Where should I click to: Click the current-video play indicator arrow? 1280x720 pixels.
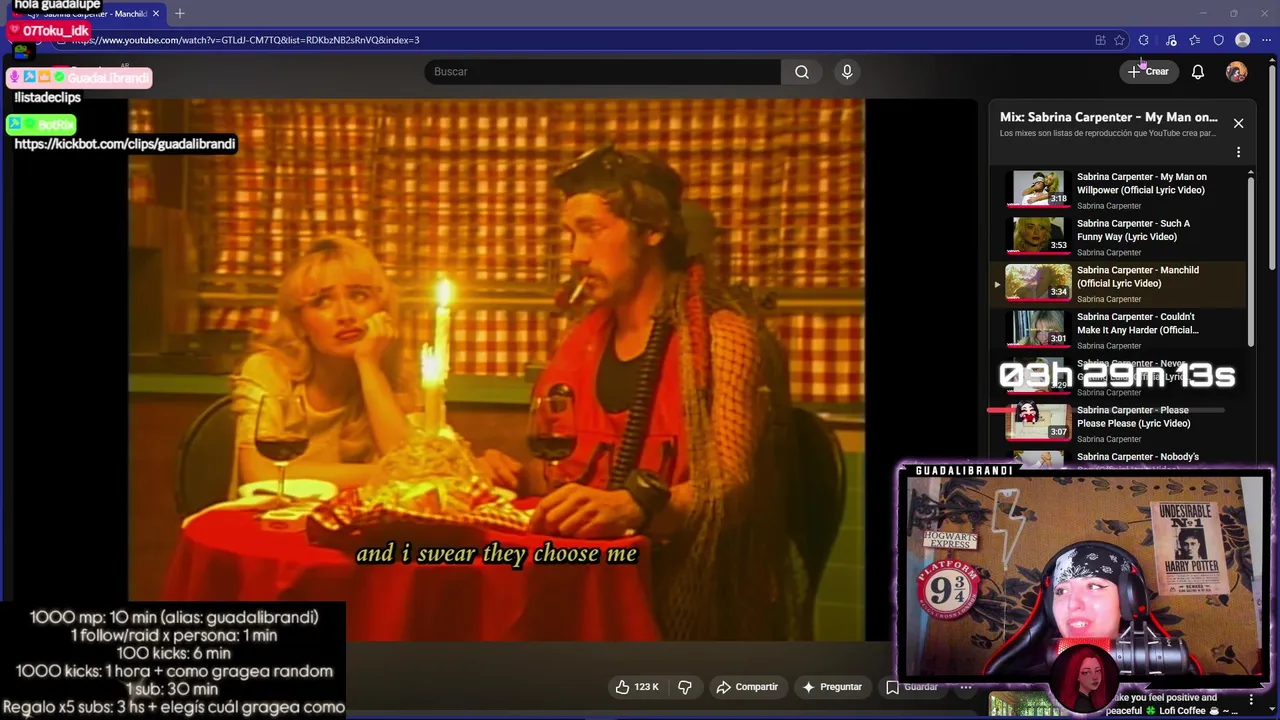pyautogui.click(x=997, y=285)
